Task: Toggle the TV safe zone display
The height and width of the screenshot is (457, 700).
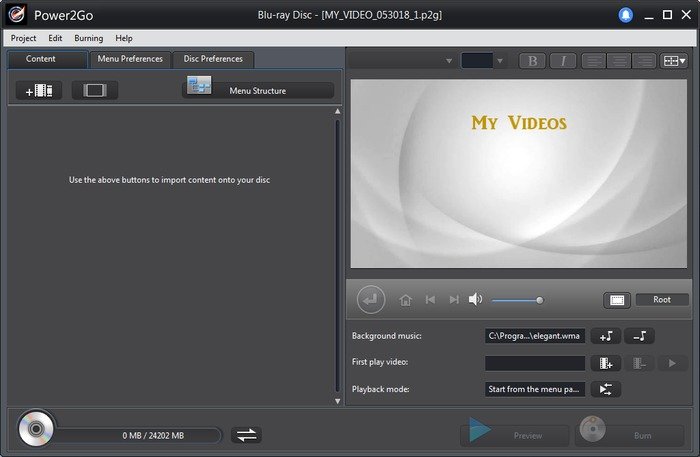Action: 617,300
